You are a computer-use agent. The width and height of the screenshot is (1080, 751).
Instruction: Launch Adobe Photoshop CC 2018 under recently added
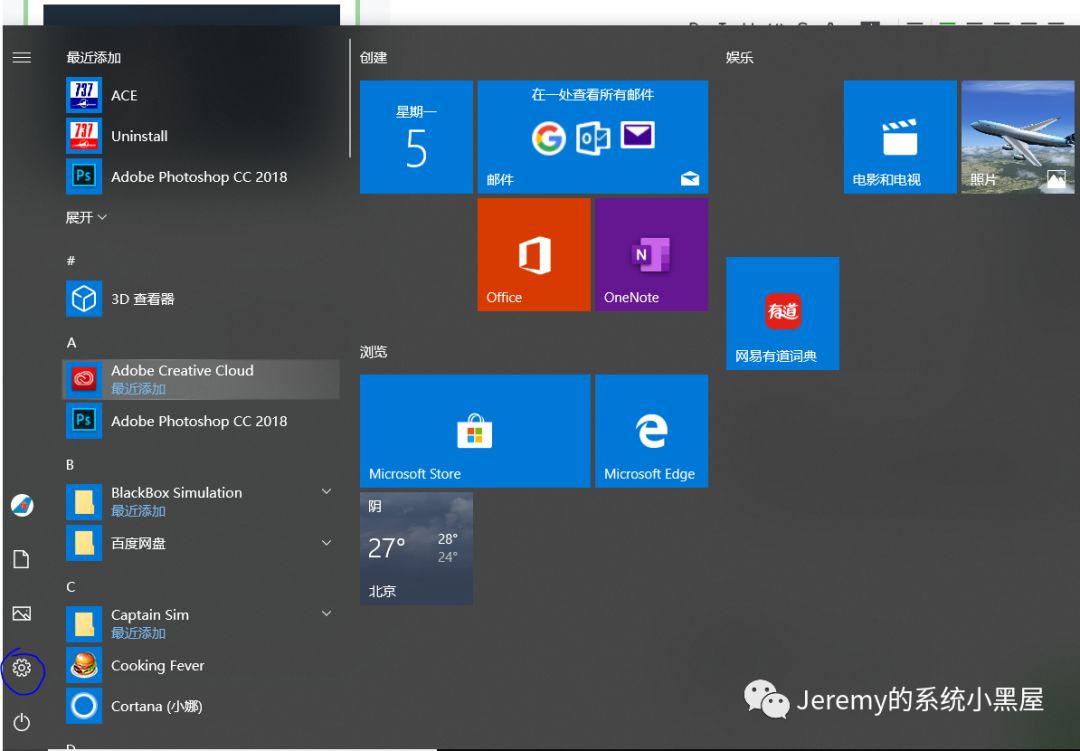click(202, 176)
